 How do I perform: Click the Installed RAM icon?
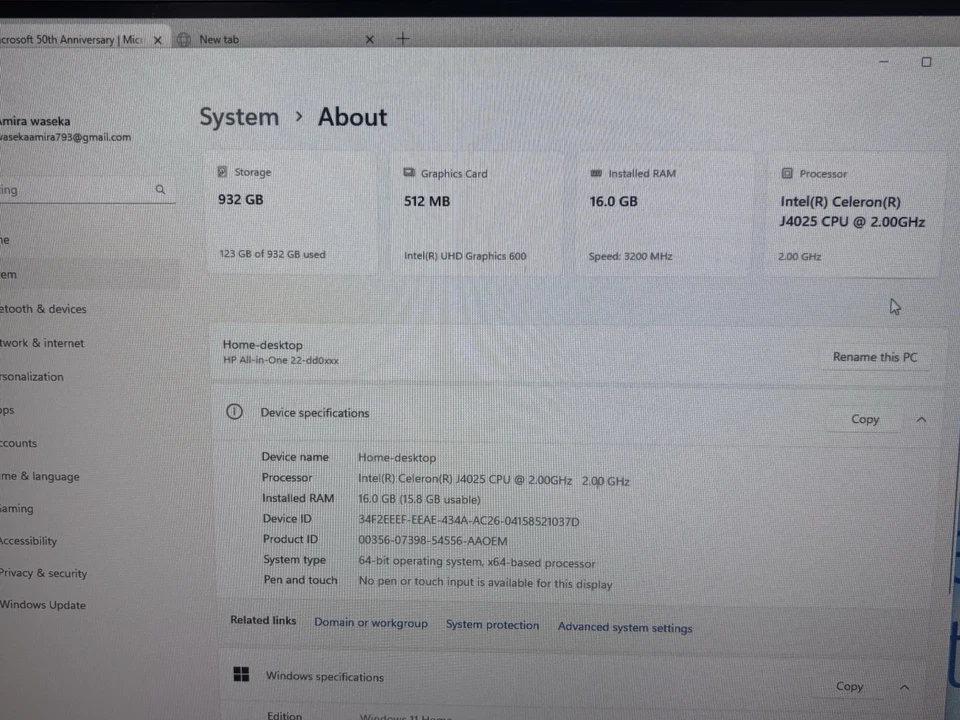click(x=596, y=173)
